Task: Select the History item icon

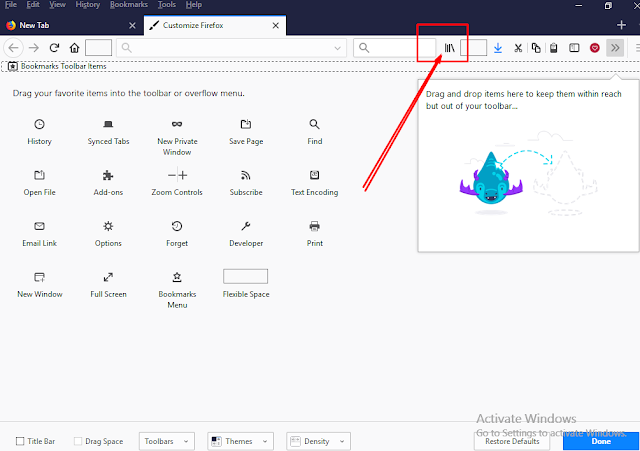Action: pyautogui.click(x=39, y=124)
